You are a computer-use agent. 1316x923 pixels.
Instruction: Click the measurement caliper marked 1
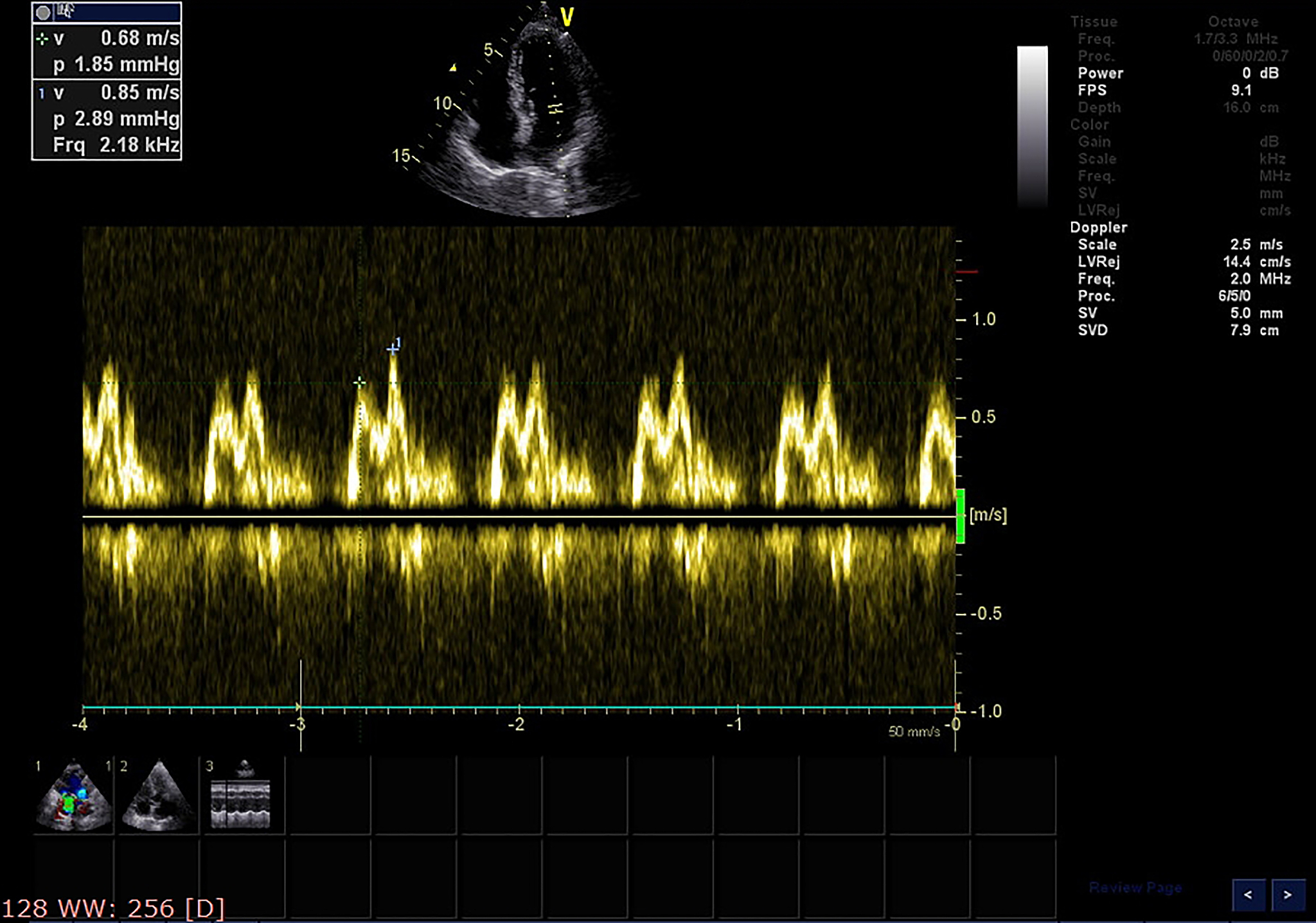pos(393,349)
